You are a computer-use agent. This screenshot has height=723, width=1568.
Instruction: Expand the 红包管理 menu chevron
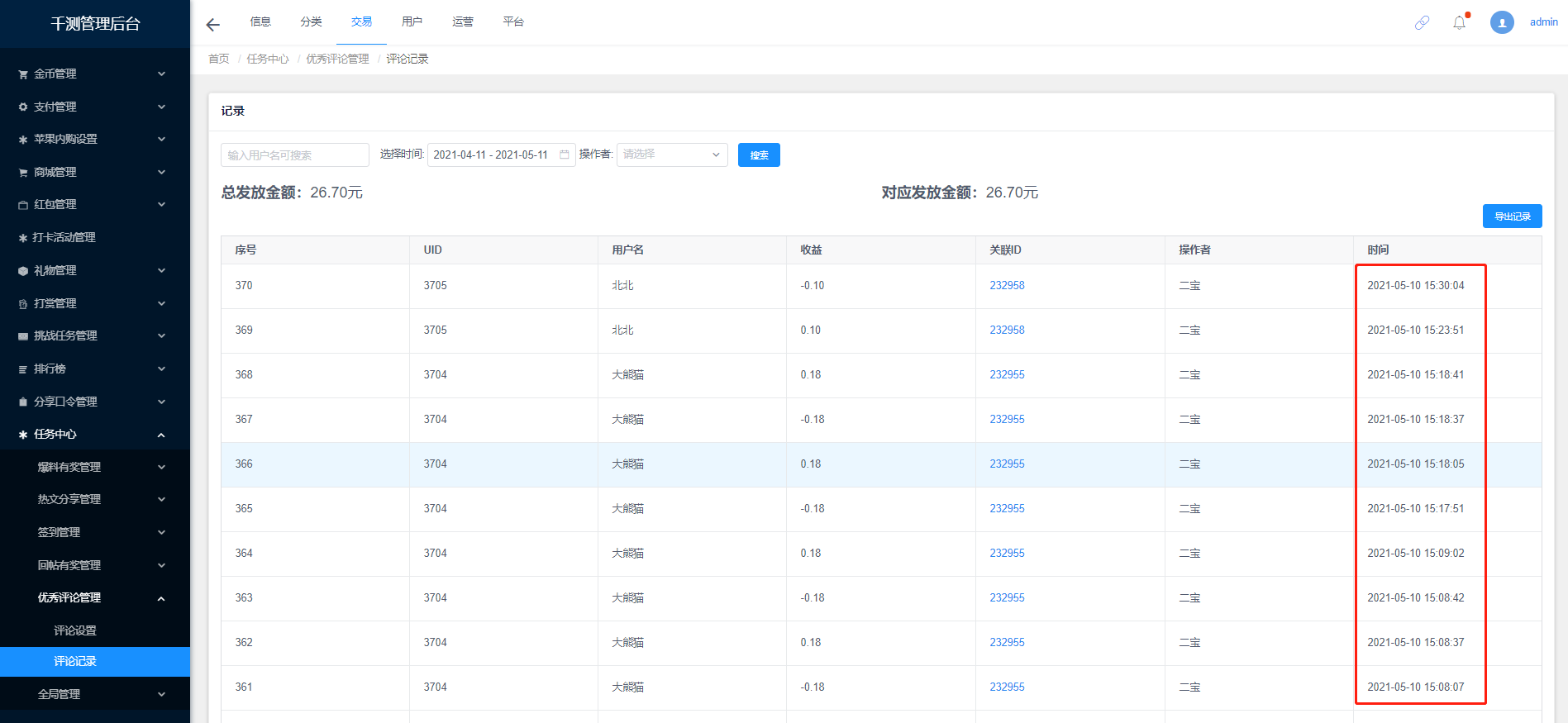coord(161,204)
